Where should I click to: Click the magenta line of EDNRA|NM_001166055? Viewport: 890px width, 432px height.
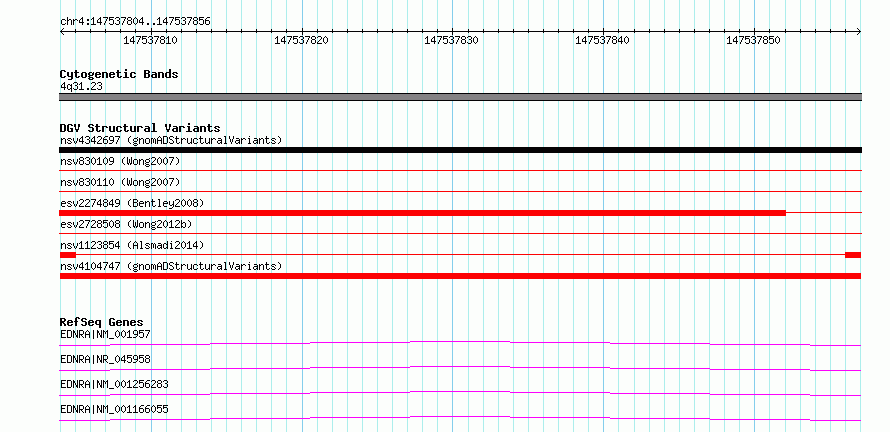[460, 418]
